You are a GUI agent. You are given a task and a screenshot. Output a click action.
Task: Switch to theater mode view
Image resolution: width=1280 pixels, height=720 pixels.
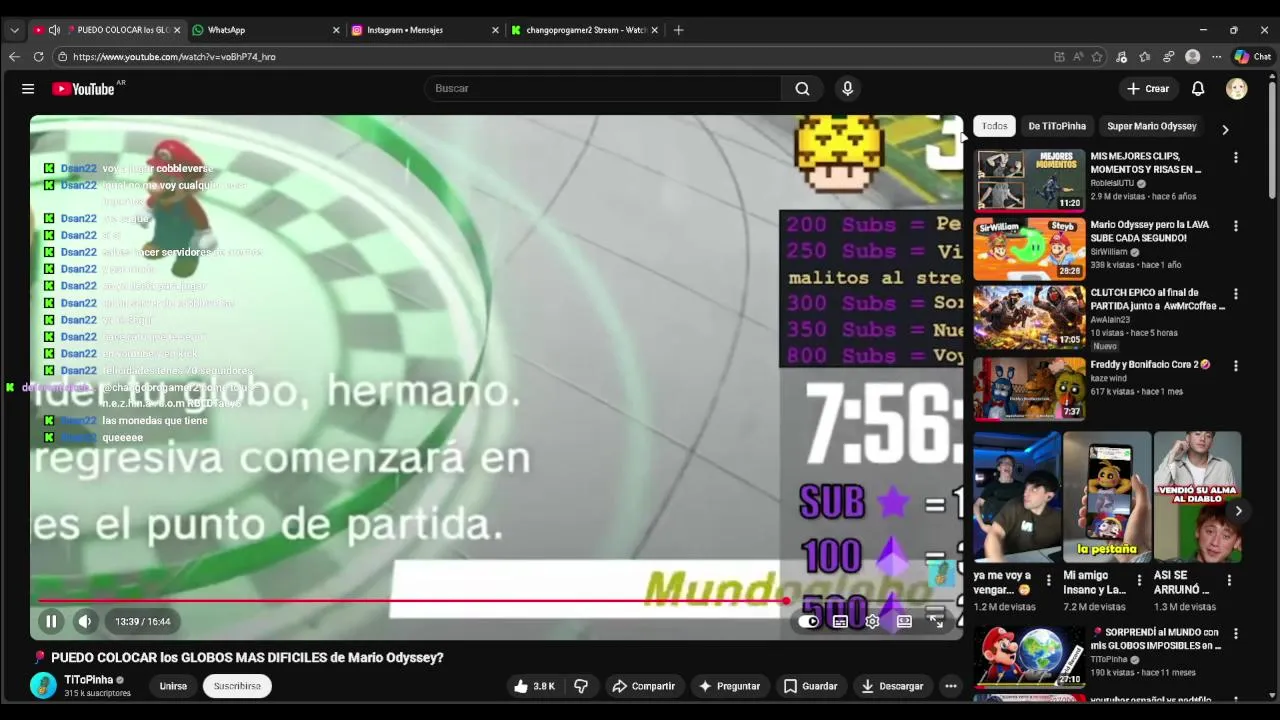click(904, 621)
